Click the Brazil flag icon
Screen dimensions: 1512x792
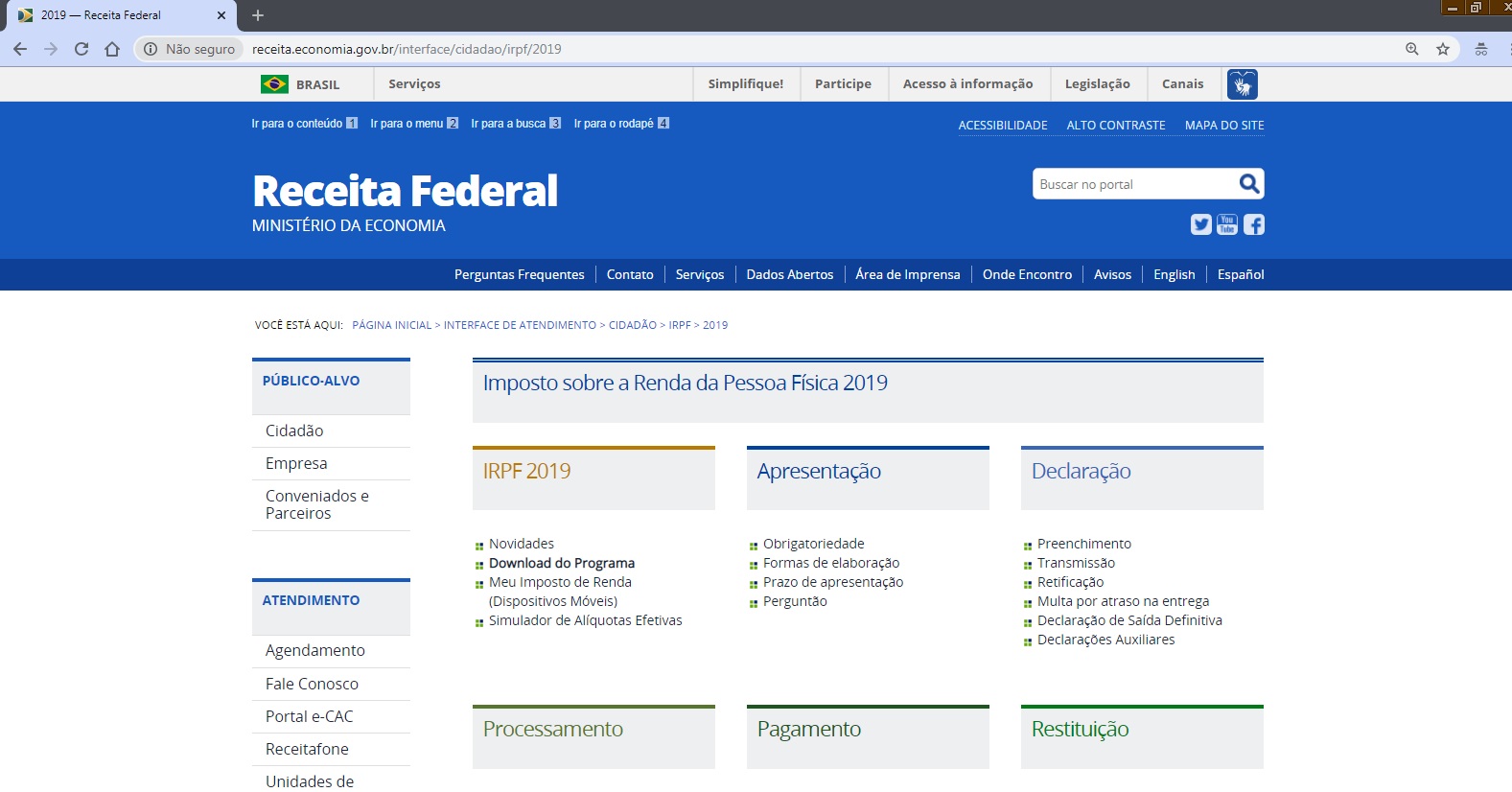[274, 84]
